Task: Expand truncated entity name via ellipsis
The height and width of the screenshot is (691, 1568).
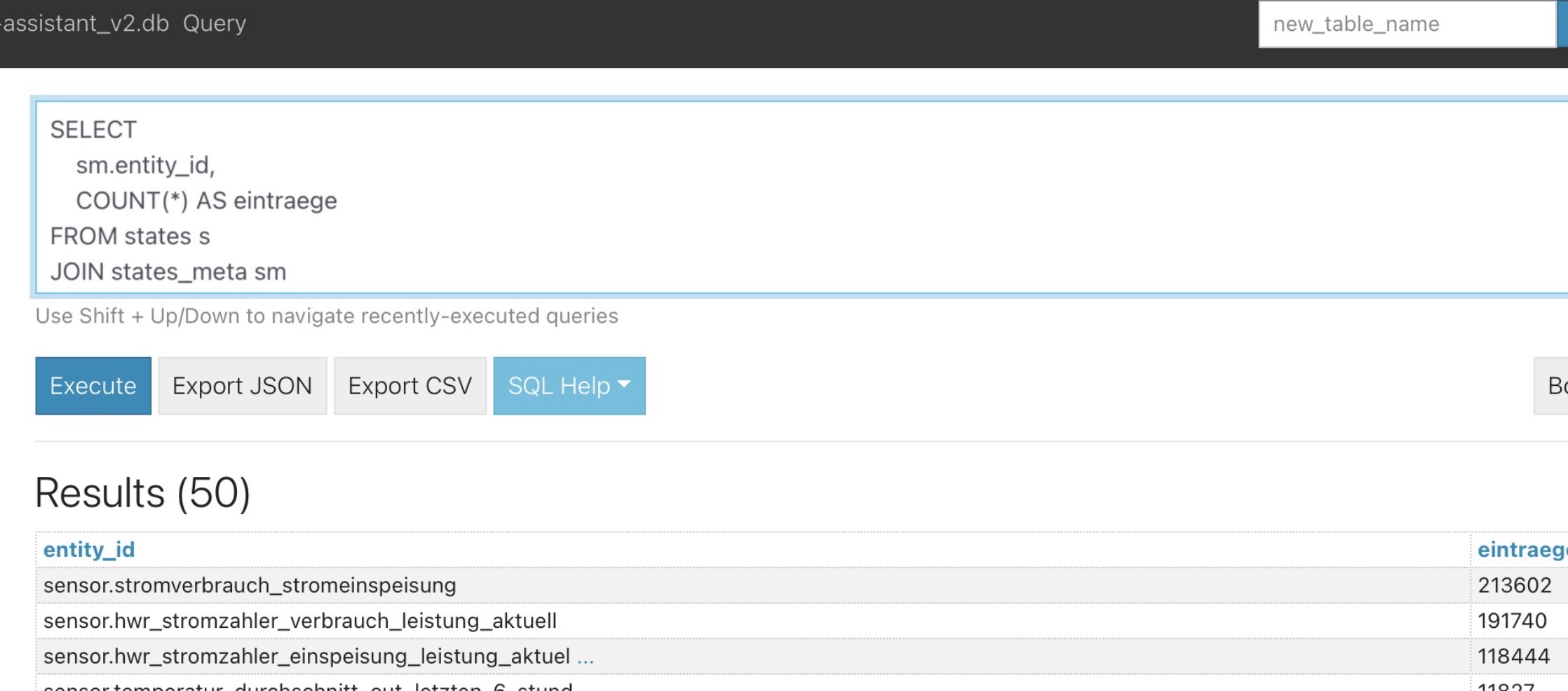Action: (586, 657)
